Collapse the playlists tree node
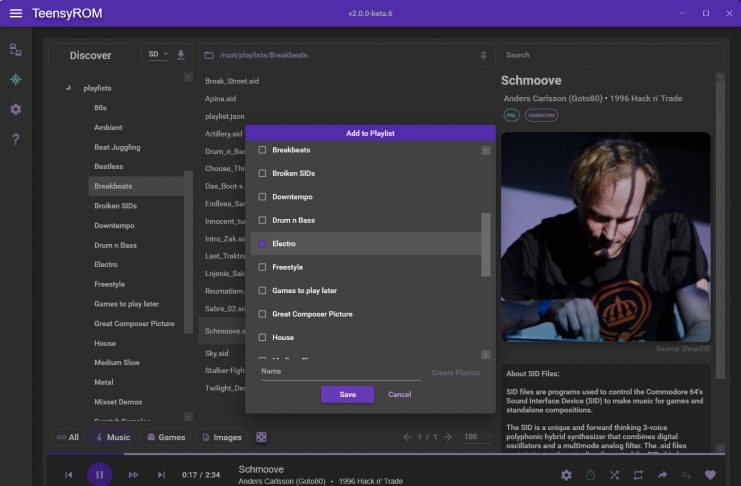The image size is (741, 486). (x=68, y=88)
